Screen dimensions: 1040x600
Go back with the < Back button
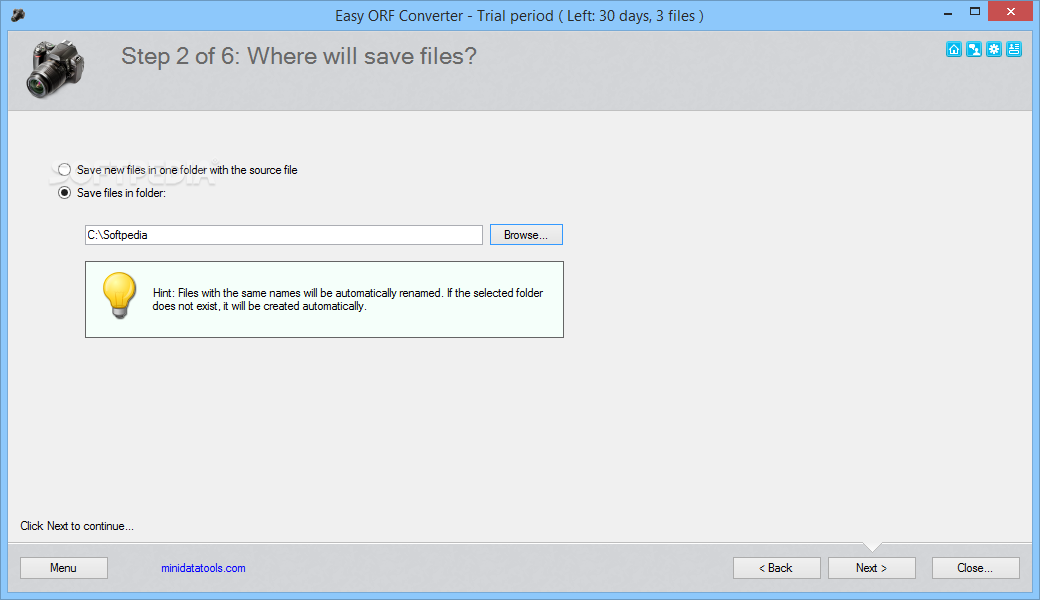776,568
